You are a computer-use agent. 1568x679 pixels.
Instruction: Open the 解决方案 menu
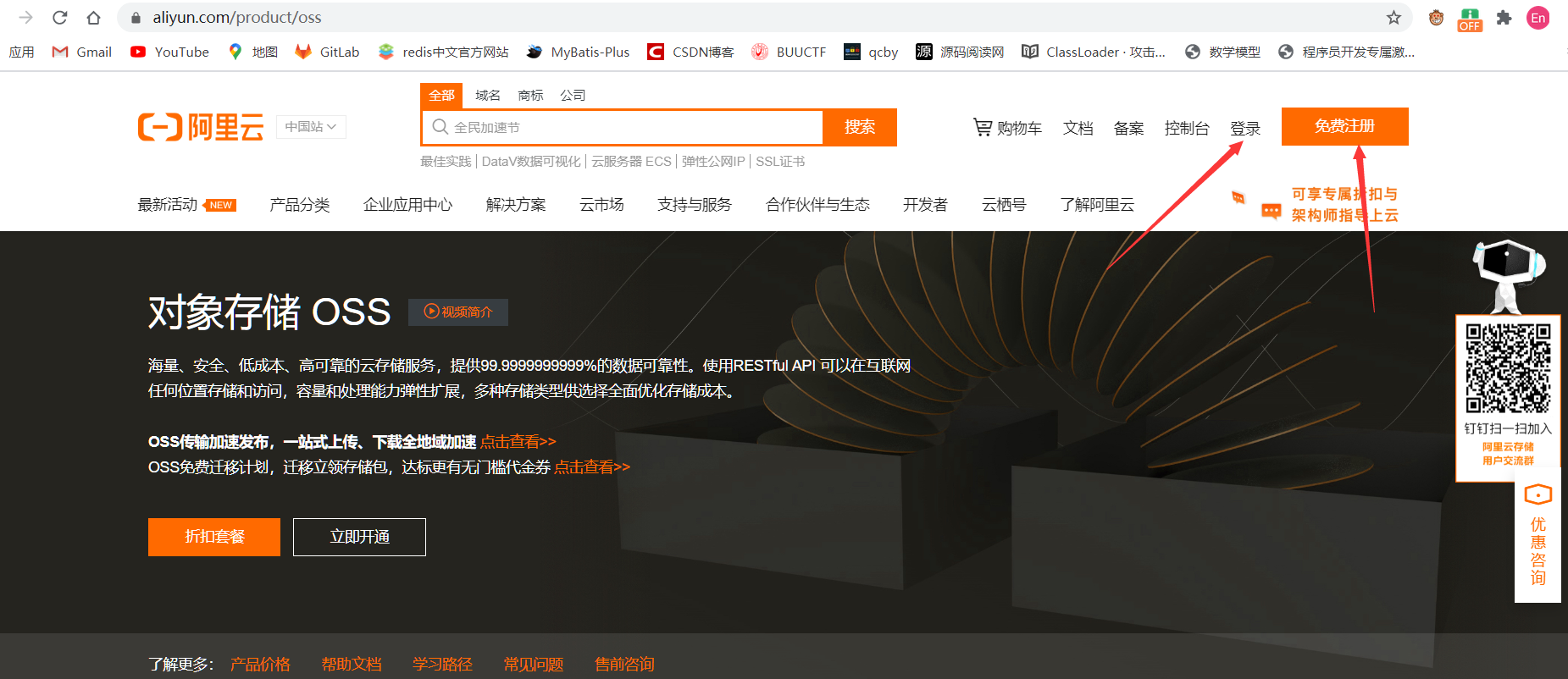516,205
